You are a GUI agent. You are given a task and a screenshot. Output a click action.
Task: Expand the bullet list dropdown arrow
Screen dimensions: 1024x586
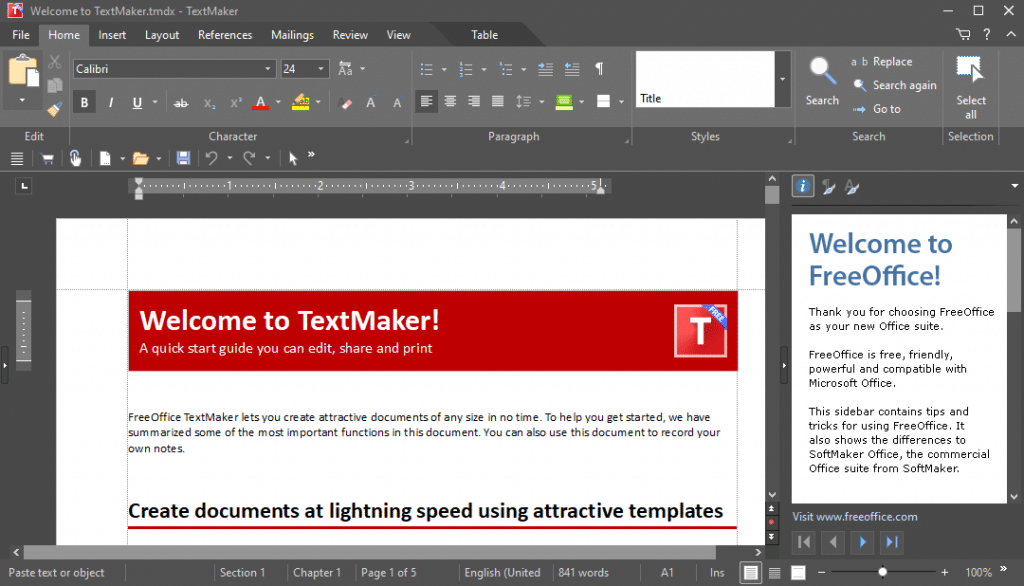click(444, 69)
